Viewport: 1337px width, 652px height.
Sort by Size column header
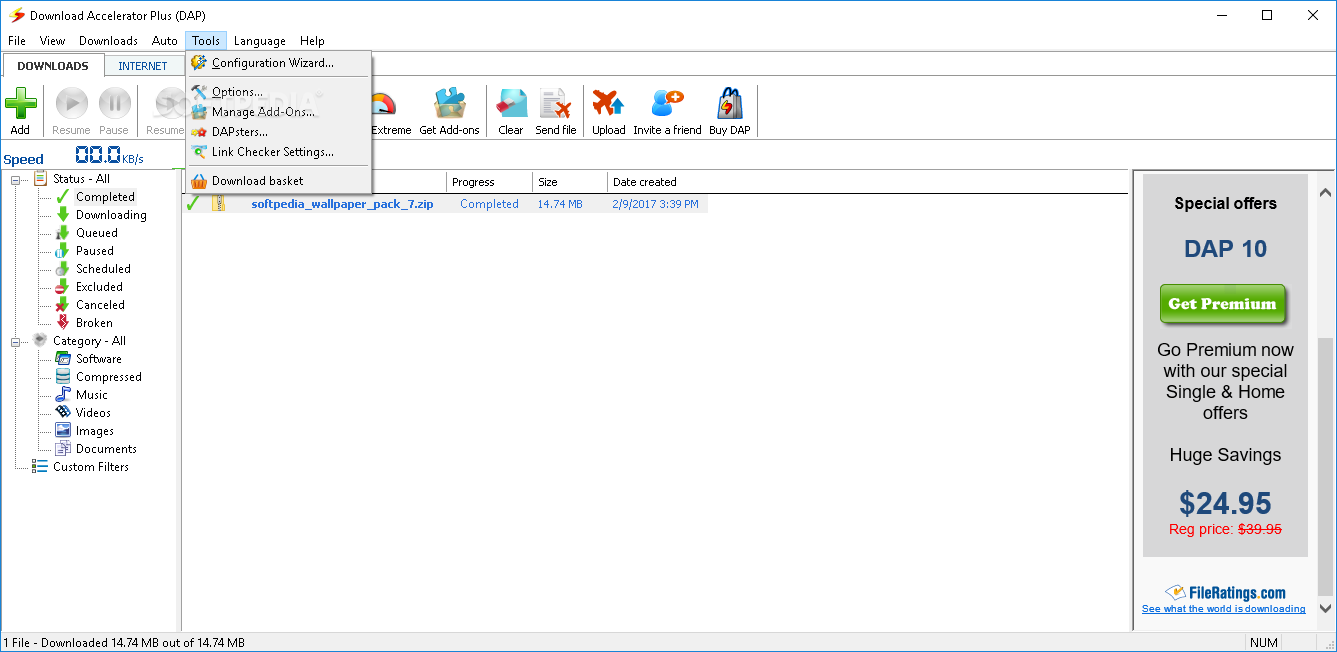pyautogui.click(x=570, y=182)
